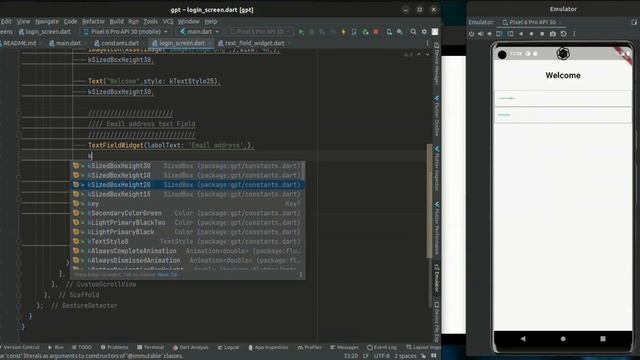The image size is (640, 360).
Task: Open the Emulator side tool window
Action: pos(437,278)
